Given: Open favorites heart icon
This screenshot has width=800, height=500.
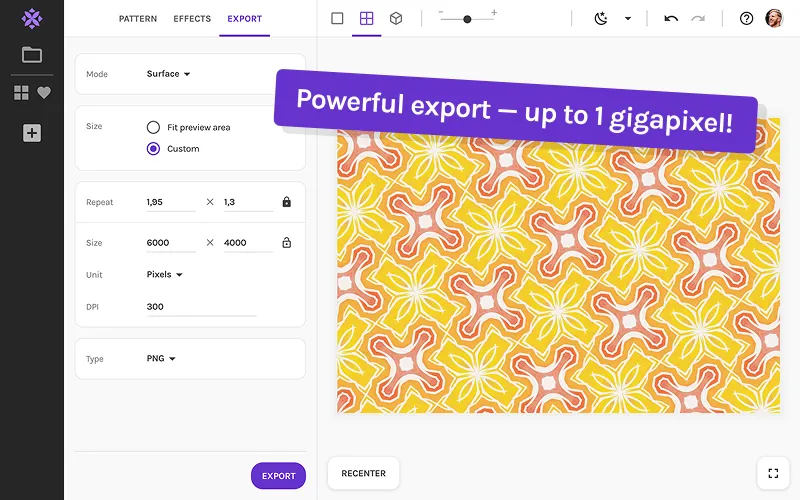Looking at the screenshot, I should point(44,93).
